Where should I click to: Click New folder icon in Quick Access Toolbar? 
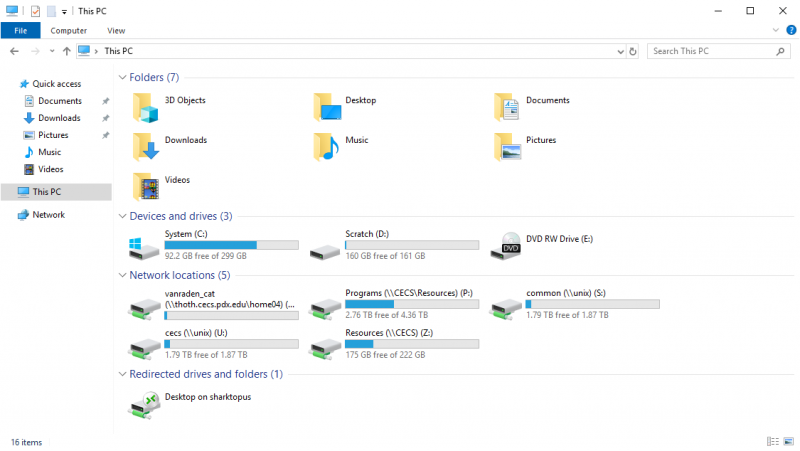click(51, 11)
